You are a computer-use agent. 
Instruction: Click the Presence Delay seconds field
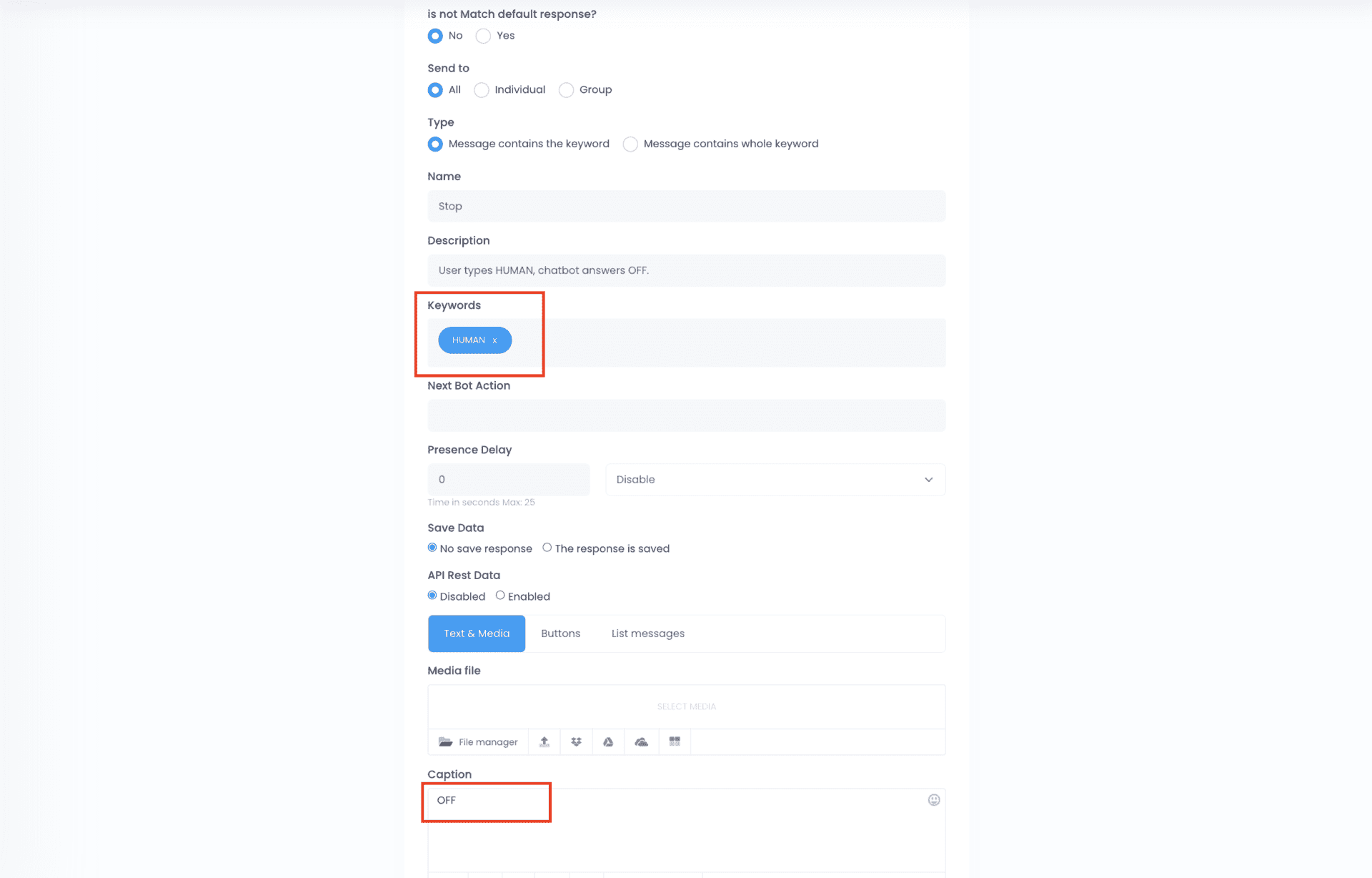(509, 480)
